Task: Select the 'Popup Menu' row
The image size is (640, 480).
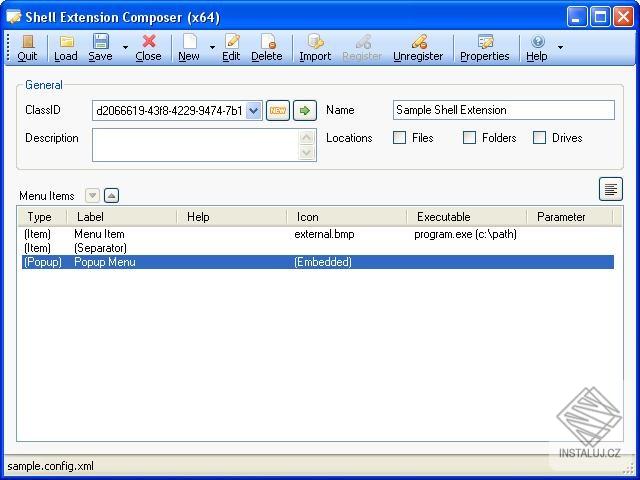Action: (318, 262)
